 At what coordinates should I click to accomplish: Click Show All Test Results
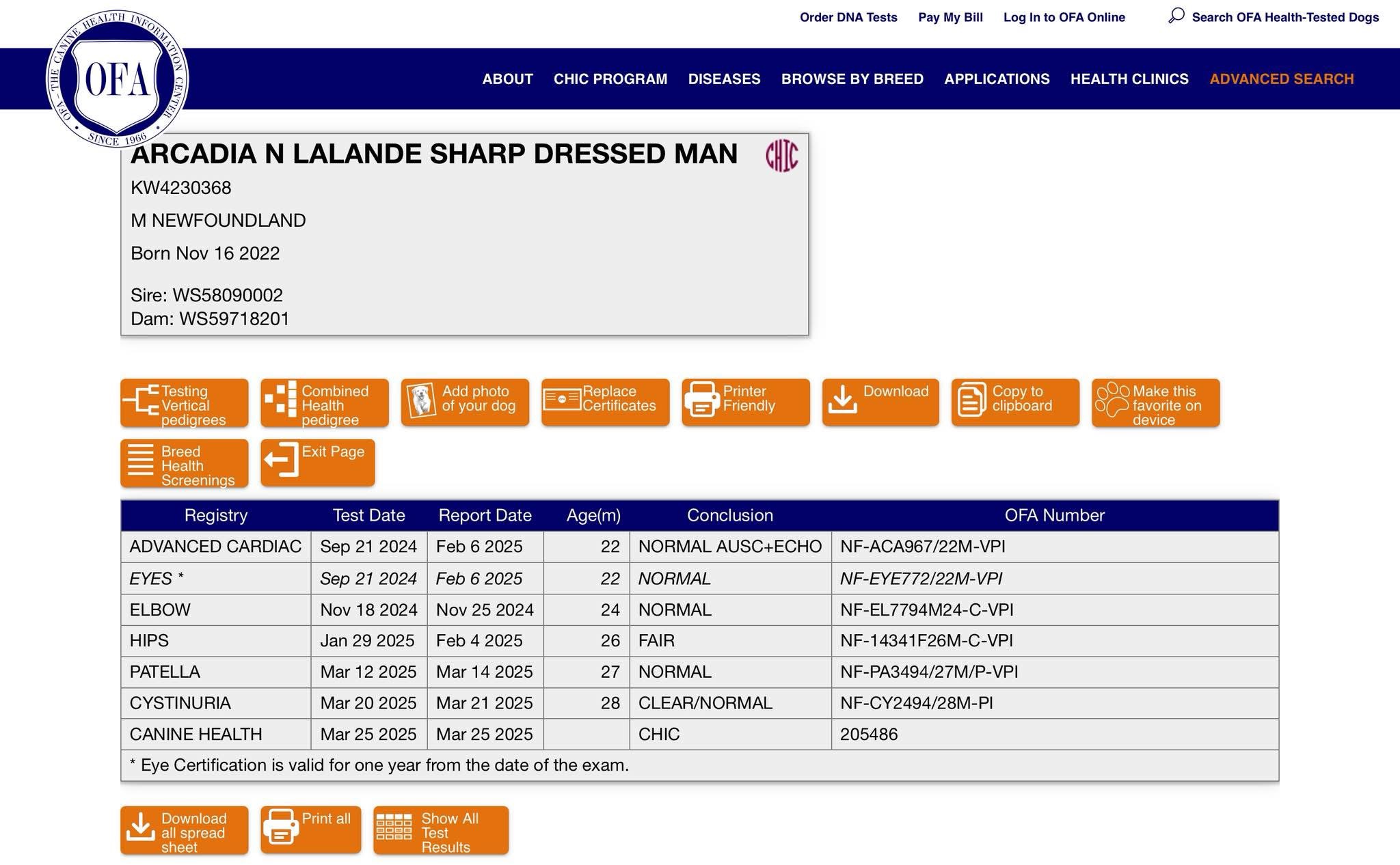441,831
